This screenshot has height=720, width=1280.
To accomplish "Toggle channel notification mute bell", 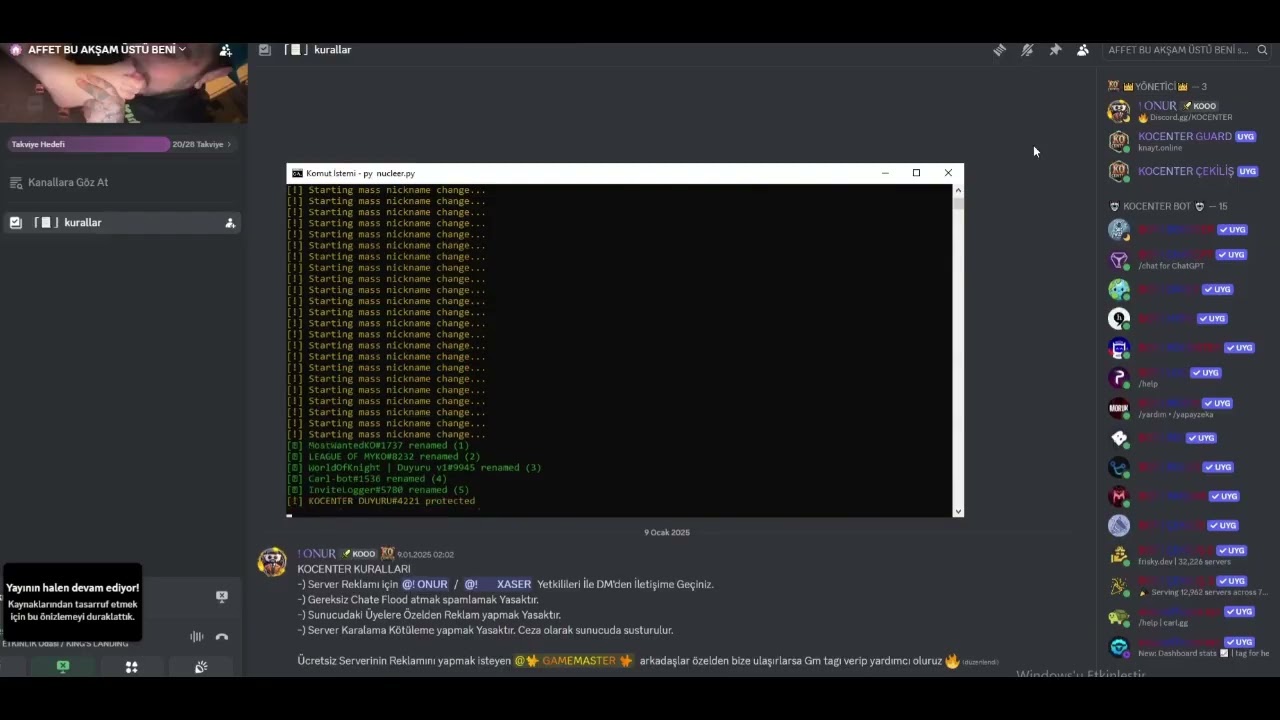I will pyautogui.click(x=1027, y=50).
